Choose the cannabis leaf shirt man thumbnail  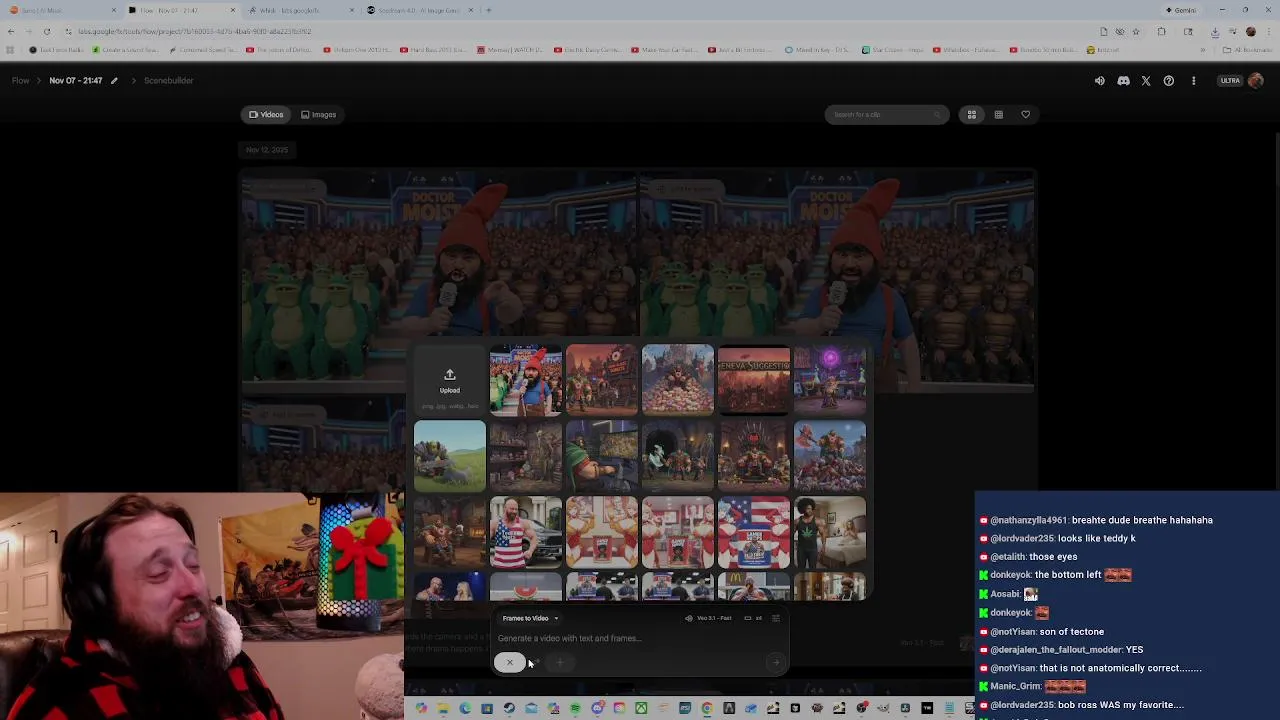click(x=830, y=532)
